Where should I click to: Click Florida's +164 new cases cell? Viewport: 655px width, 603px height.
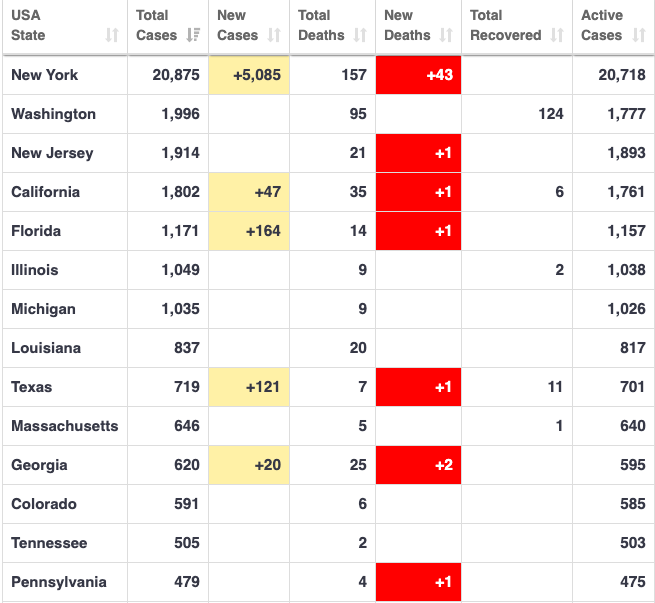click(x=249, y=231)
